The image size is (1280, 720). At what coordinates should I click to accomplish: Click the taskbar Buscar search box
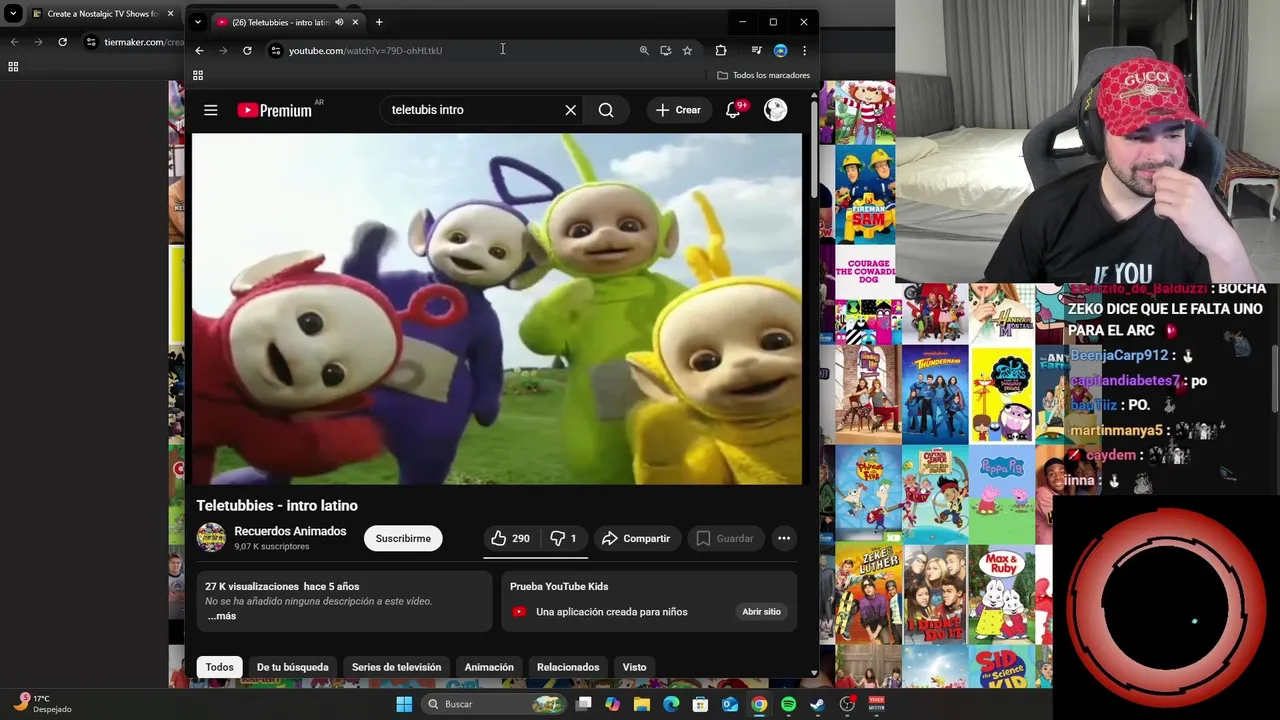(494, 704)
